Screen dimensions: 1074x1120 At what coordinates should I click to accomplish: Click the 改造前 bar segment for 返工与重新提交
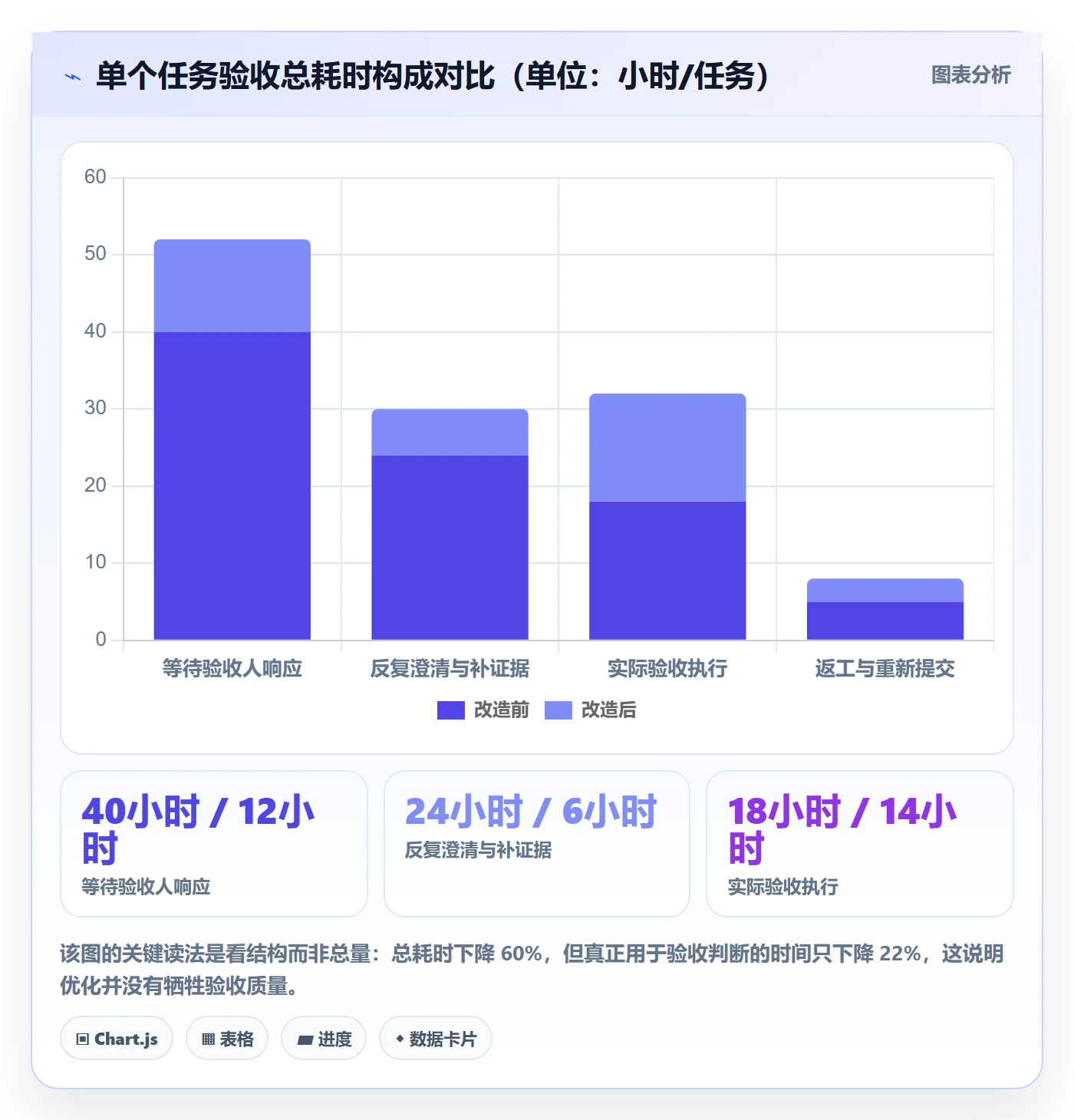pos(885,621)
